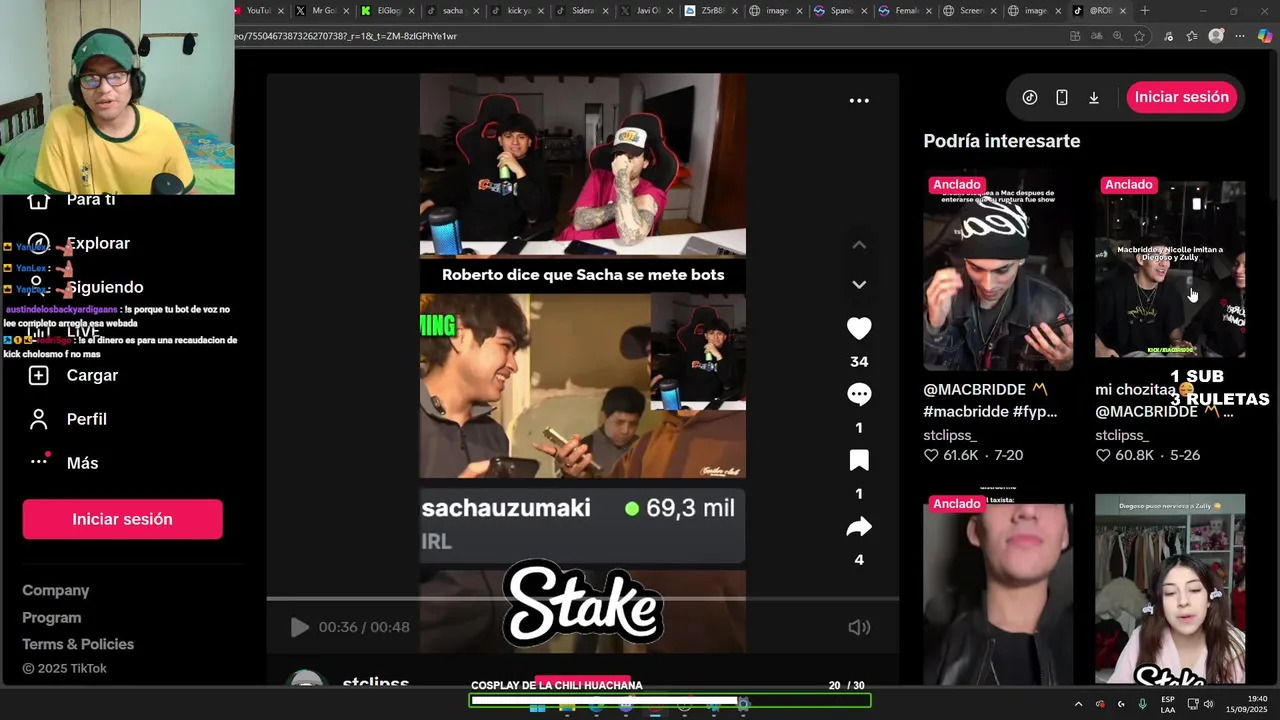Switch to the Z5rB88 browser tab
The width and height of the screenshot is (1280, 720).
pos(713,11)
